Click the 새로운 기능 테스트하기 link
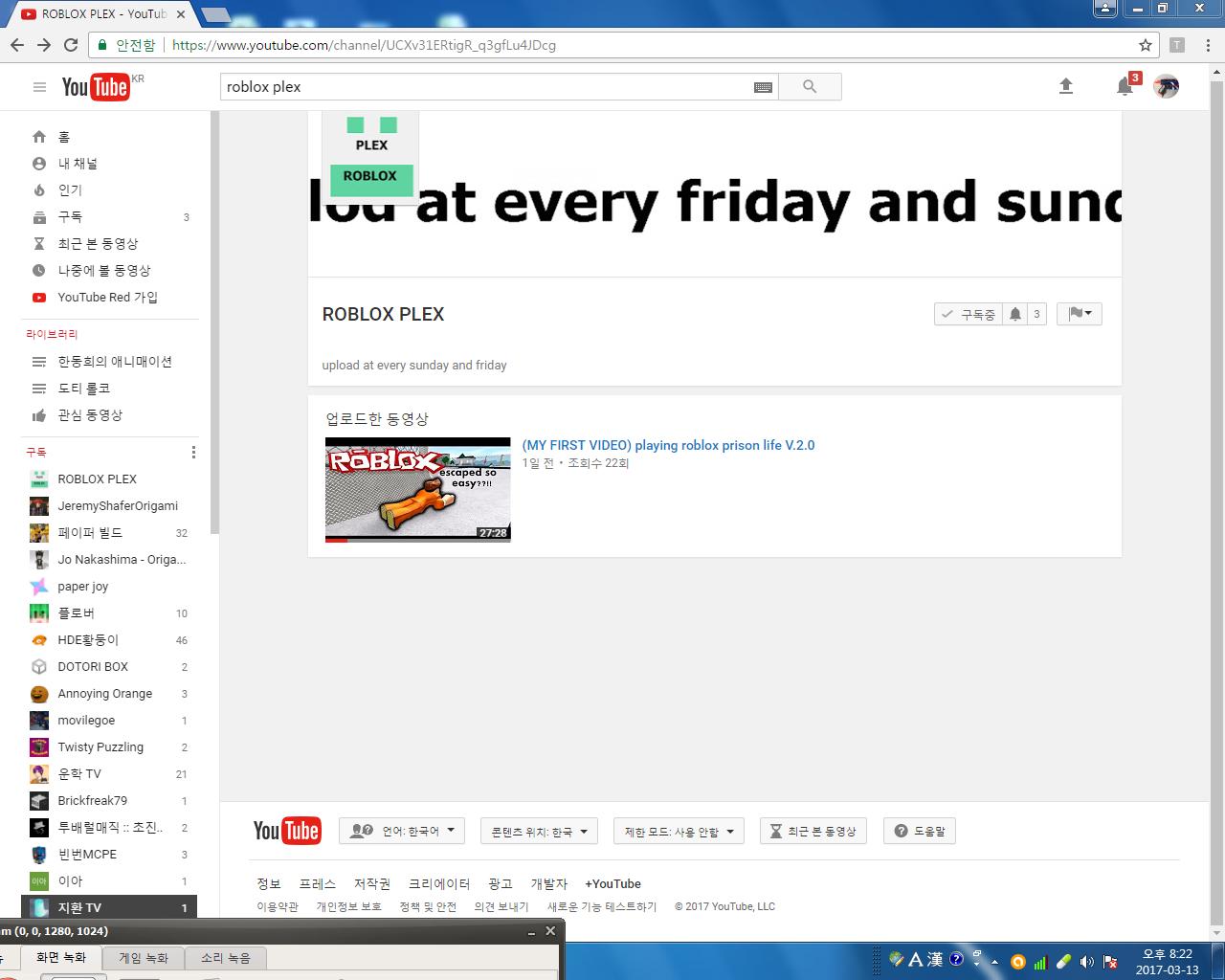Image resolution: width=1225 pixels, height=980 pixels. (x=602, y=906)
